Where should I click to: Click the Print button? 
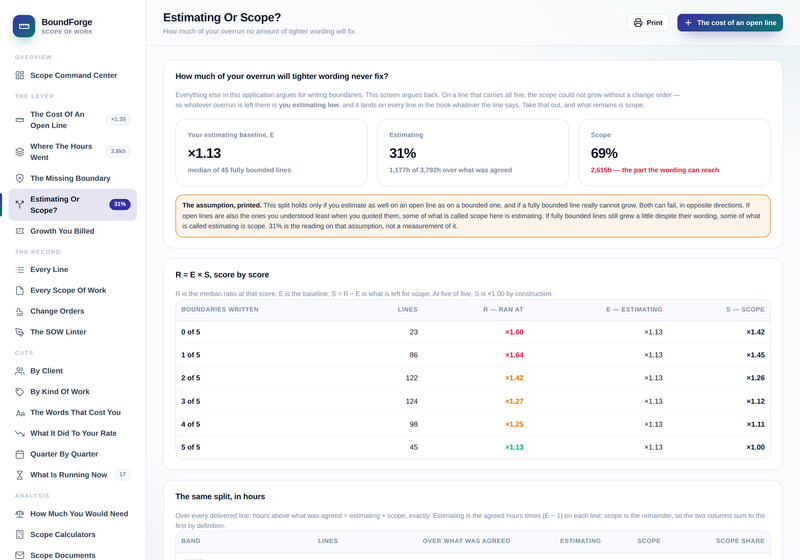click(648, 22)
